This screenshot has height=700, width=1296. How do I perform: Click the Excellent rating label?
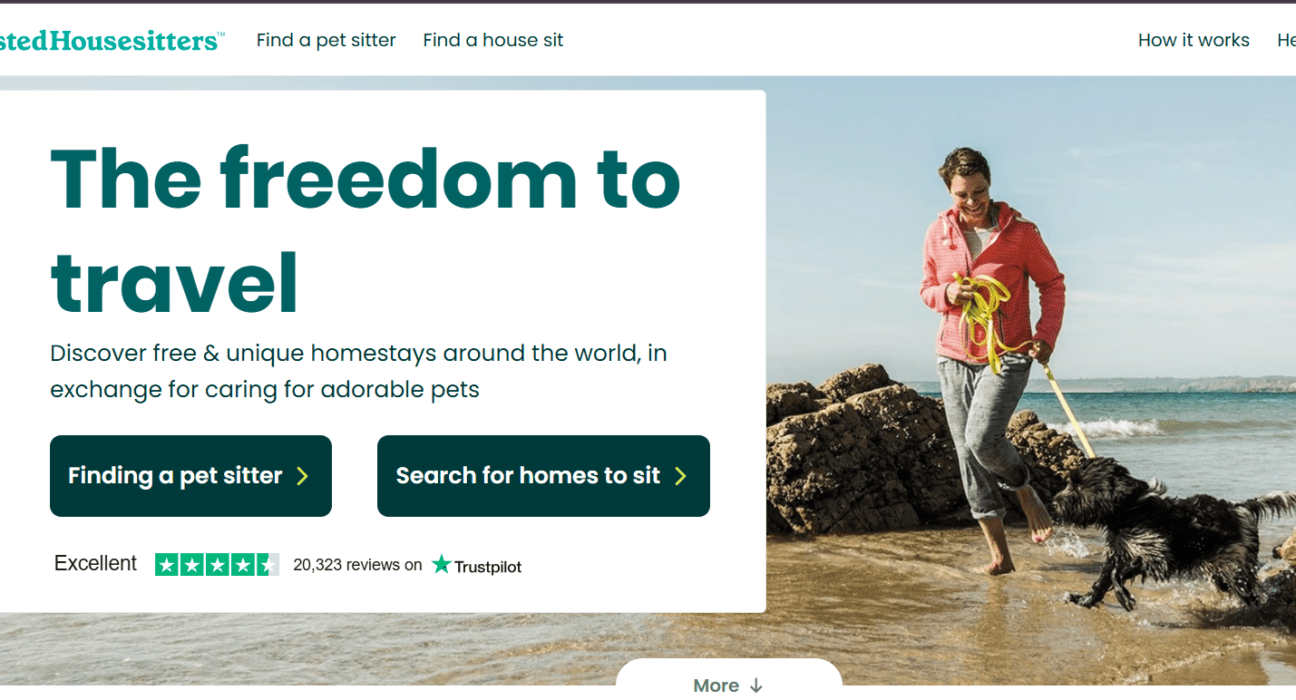pos(95,564)
